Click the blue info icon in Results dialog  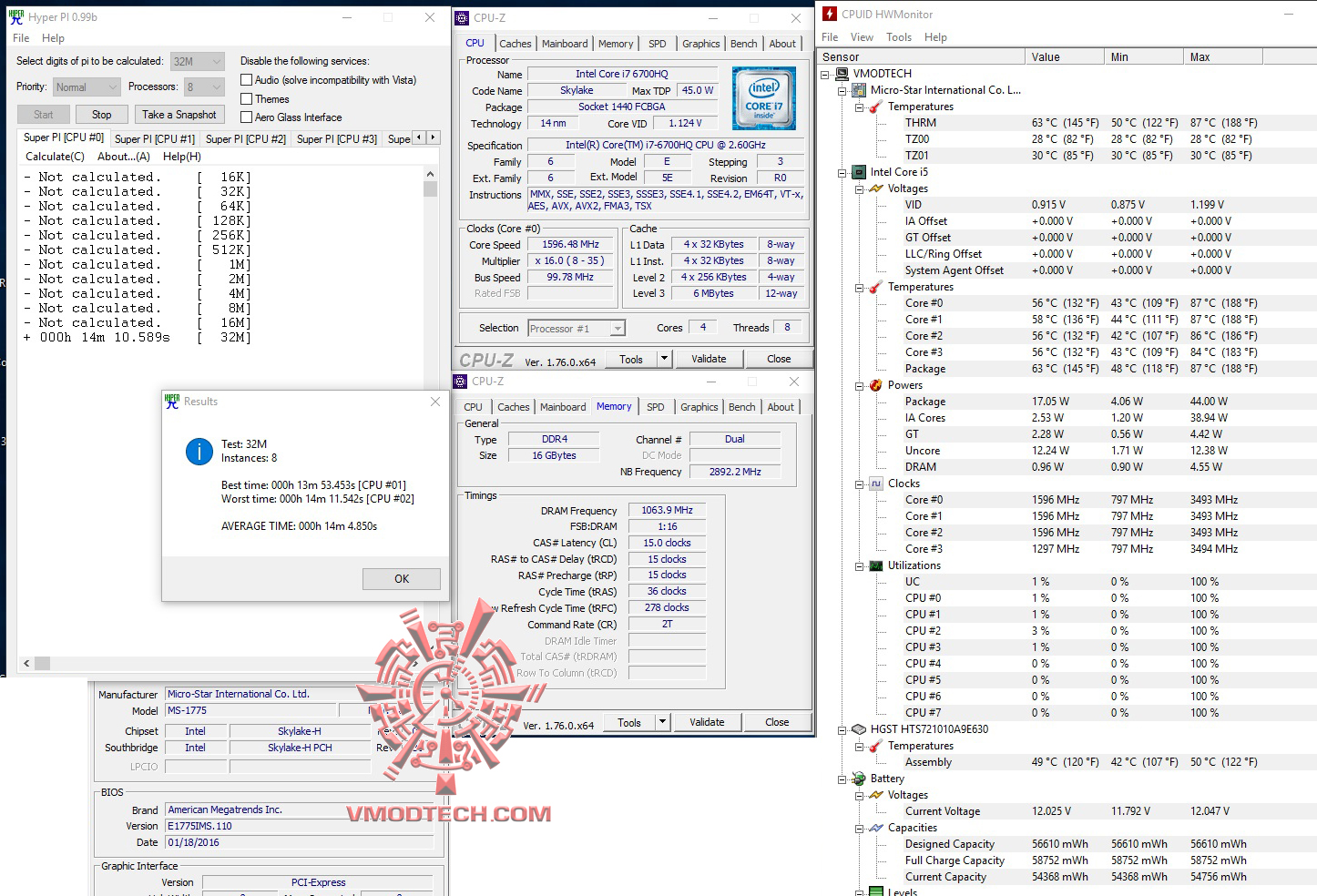click(199, 451)
